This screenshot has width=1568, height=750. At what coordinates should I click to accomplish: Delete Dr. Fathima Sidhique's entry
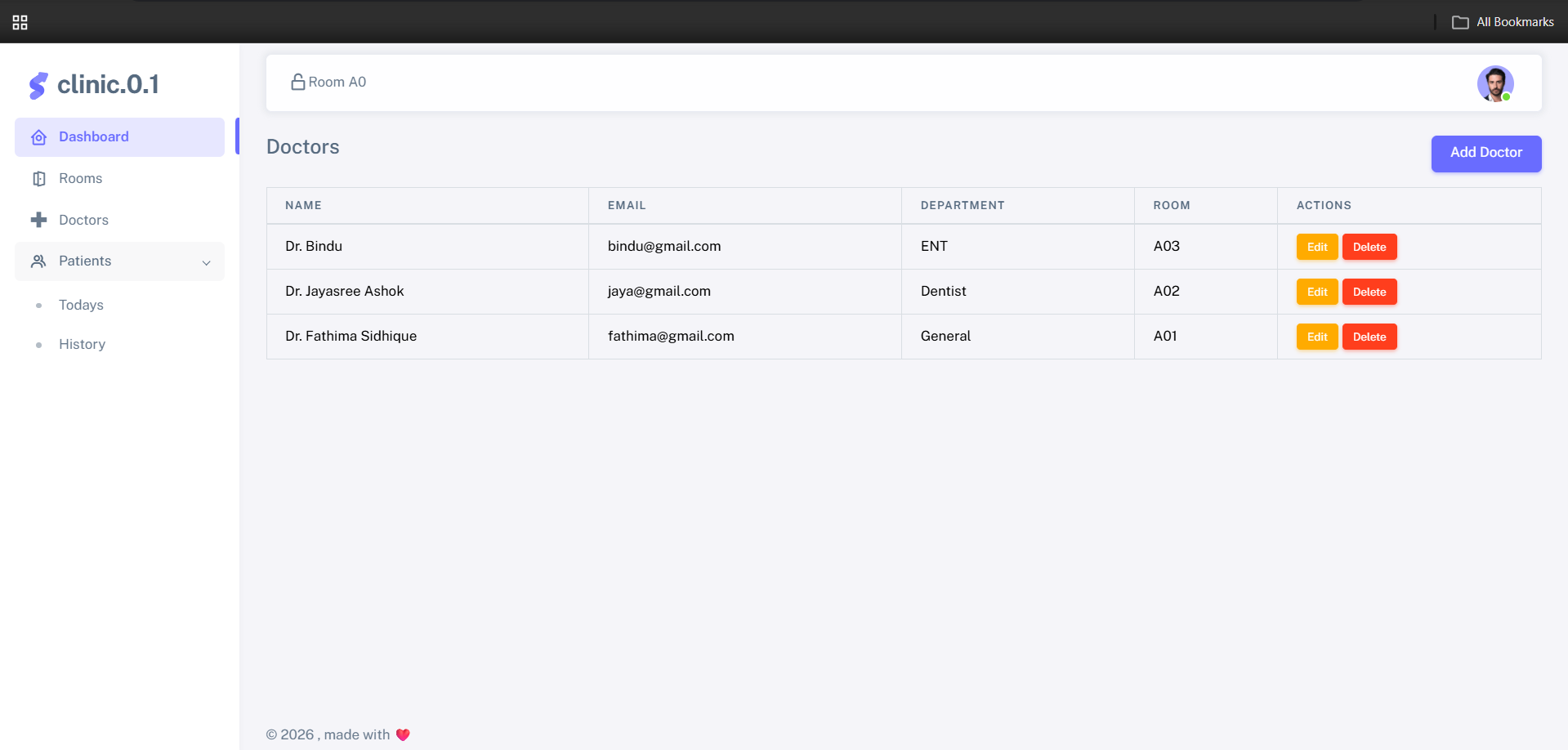click(1369, 337)
